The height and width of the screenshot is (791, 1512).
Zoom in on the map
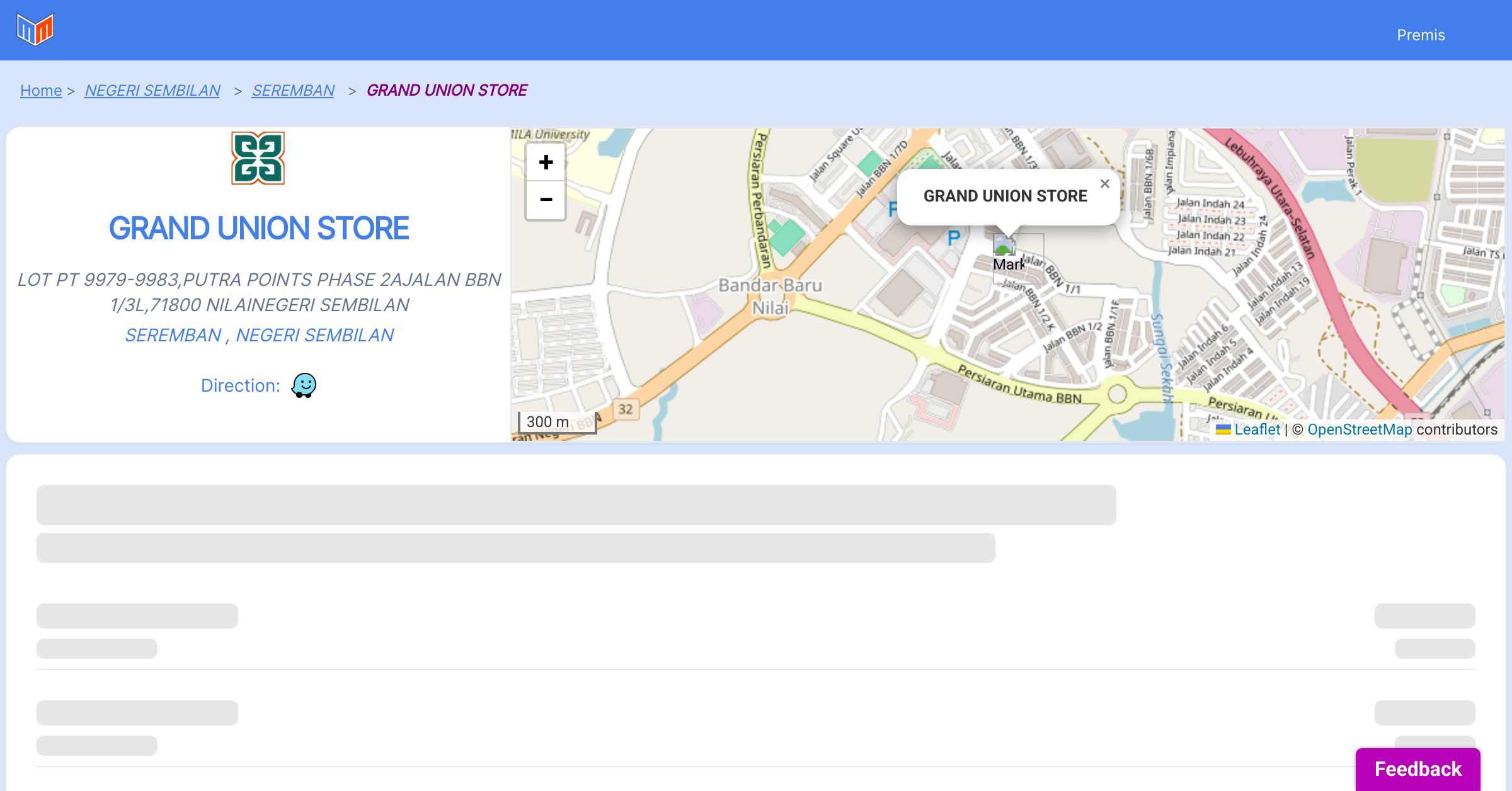click(x=546, y=162)
